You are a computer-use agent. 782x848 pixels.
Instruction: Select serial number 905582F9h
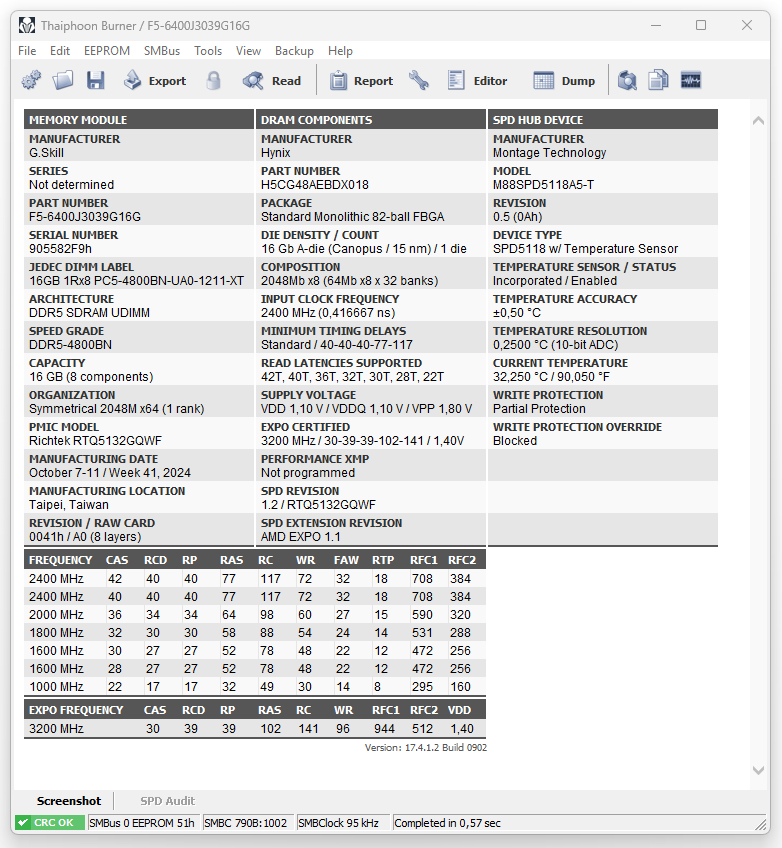click(x=60, y=249)
